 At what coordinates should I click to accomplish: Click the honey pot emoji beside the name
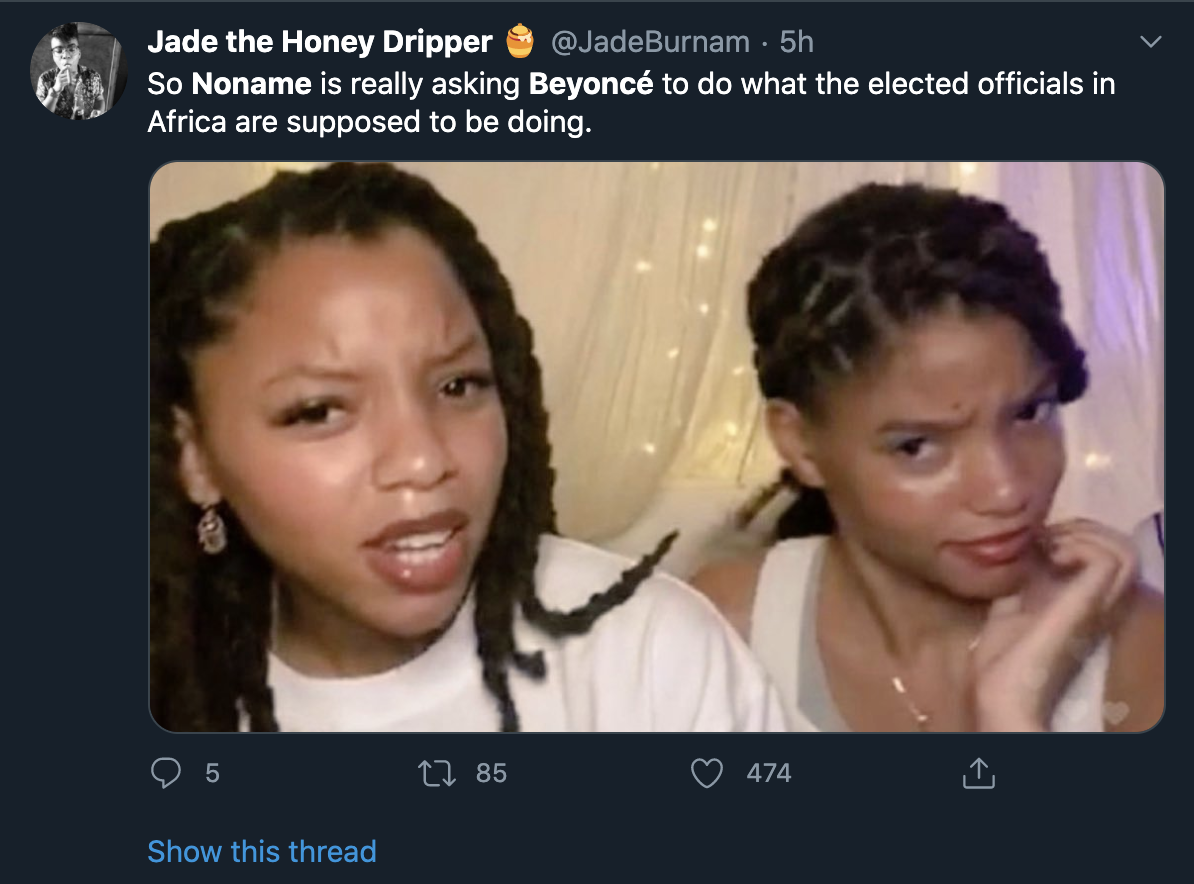coord(519,41)
